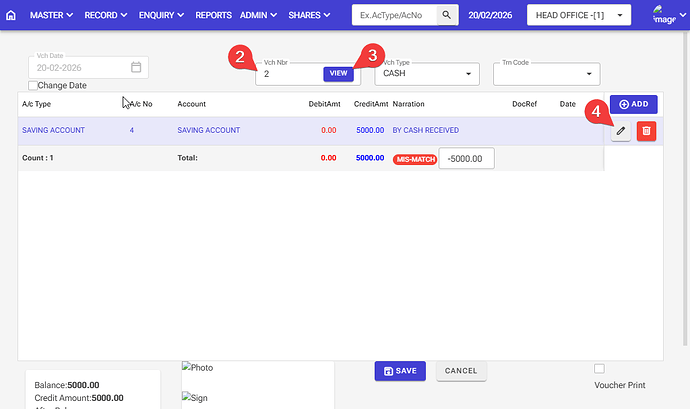Enable the Change Date checkbox
The width and height of the screenshot is (690, 409).
pos(33,86)
